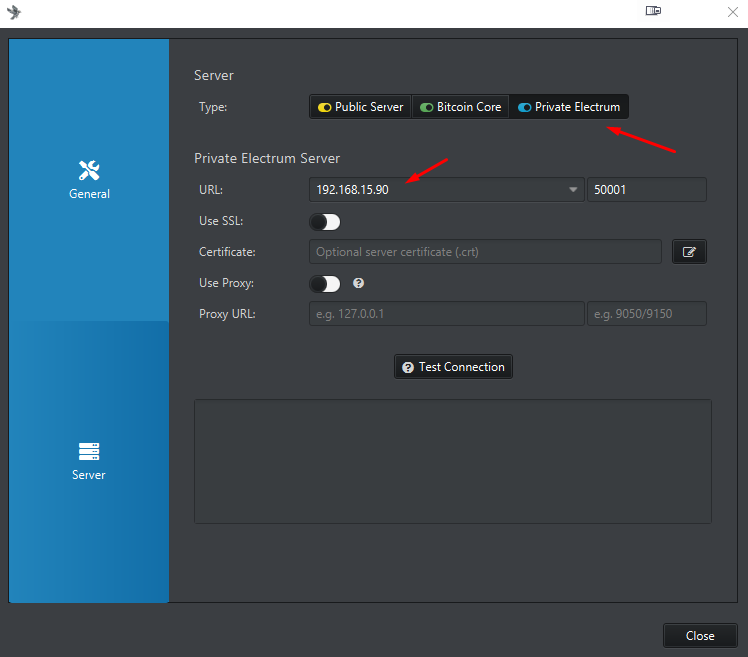Image resolution: width=748 pixels, height=657 pixels.
Task: Toggle the Use Proxy switch
Action: coord(325,283)
